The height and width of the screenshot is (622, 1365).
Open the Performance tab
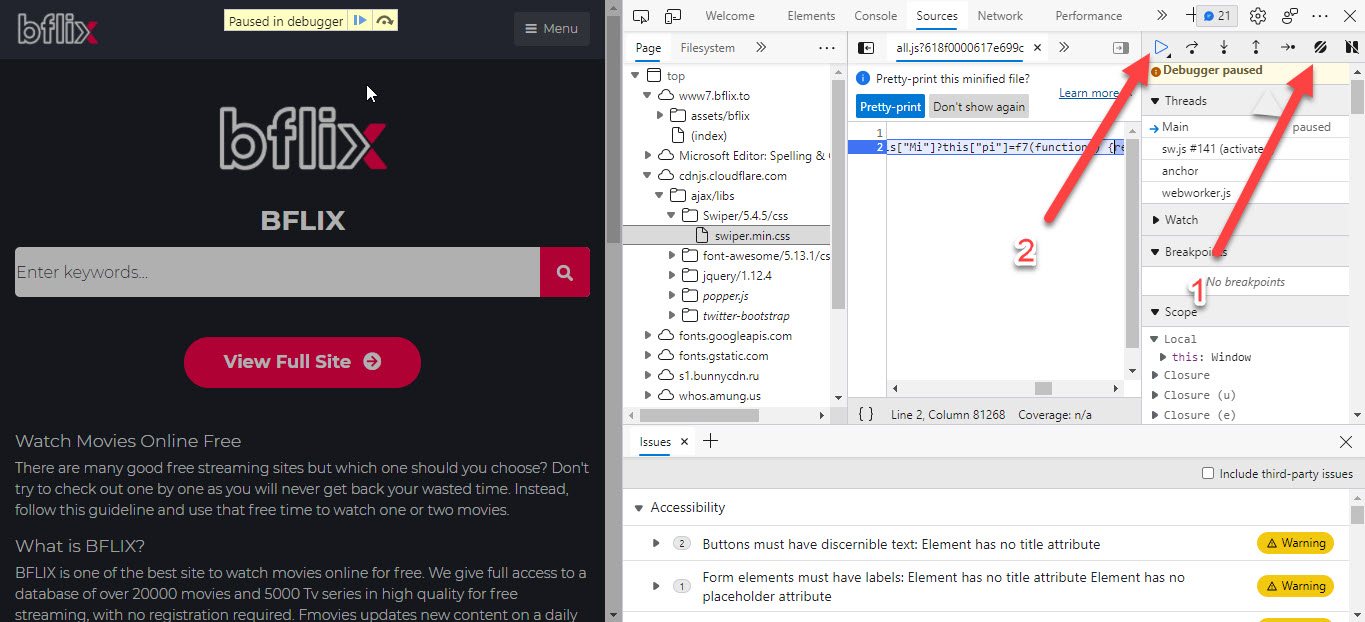1088,16
